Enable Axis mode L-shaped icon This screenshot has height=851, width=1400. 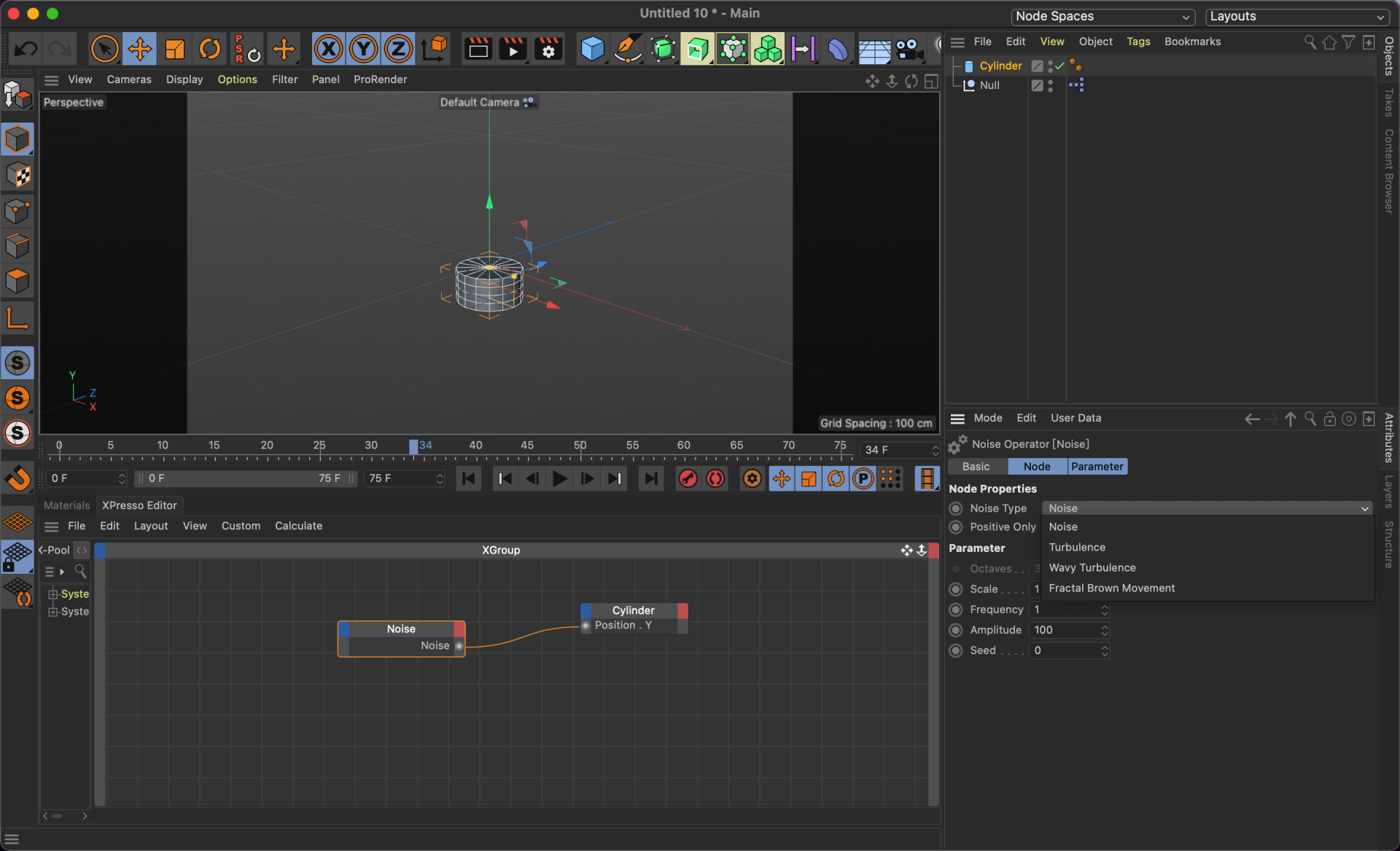[x=17, y=319]
